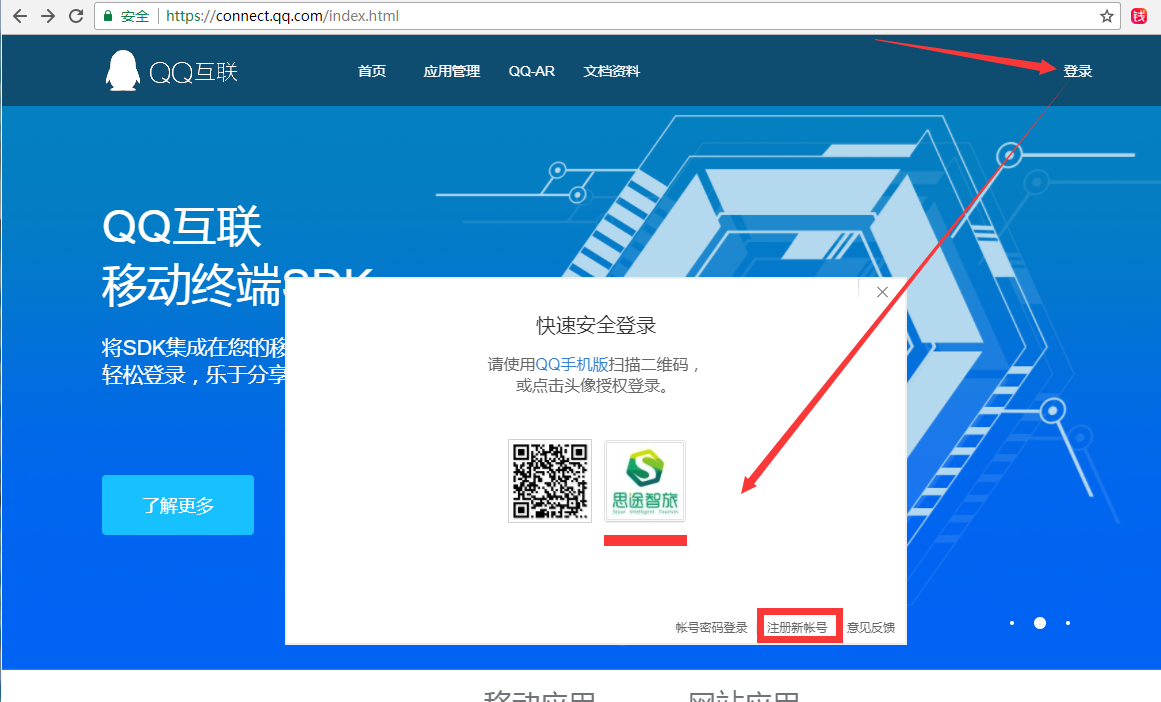
Task: Open the 意见反馈 link
Action: pyautogui.click(x=870, y=628)
